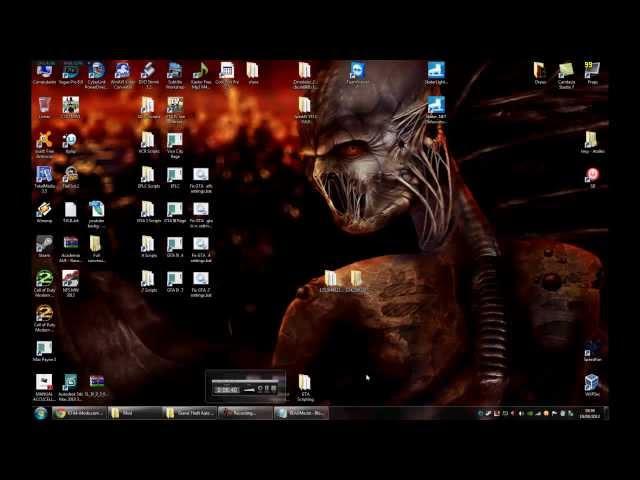The width and height of the screenshot is (640, 480).
Task: Open the Fraps shortcut icon
Action: click(592, 73)
